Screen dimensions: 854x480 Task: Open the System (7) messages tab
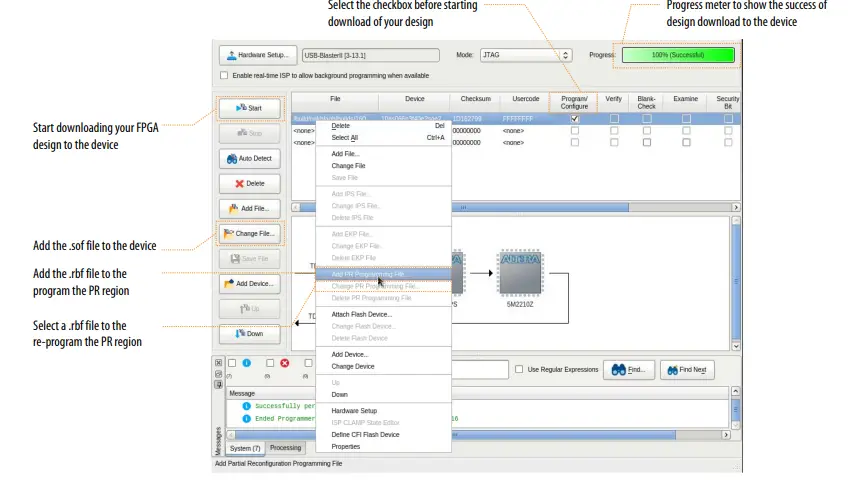click(245, 448)
